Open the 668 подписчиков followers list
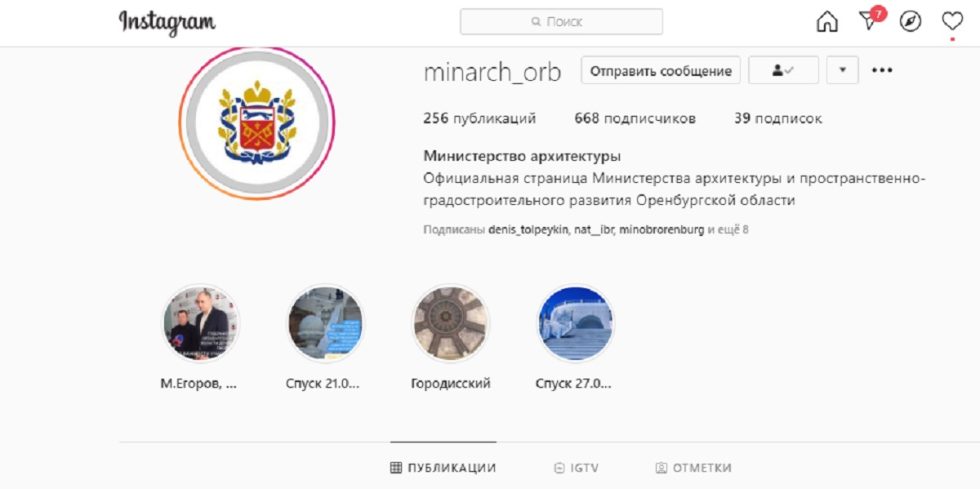 click(635, 118)
